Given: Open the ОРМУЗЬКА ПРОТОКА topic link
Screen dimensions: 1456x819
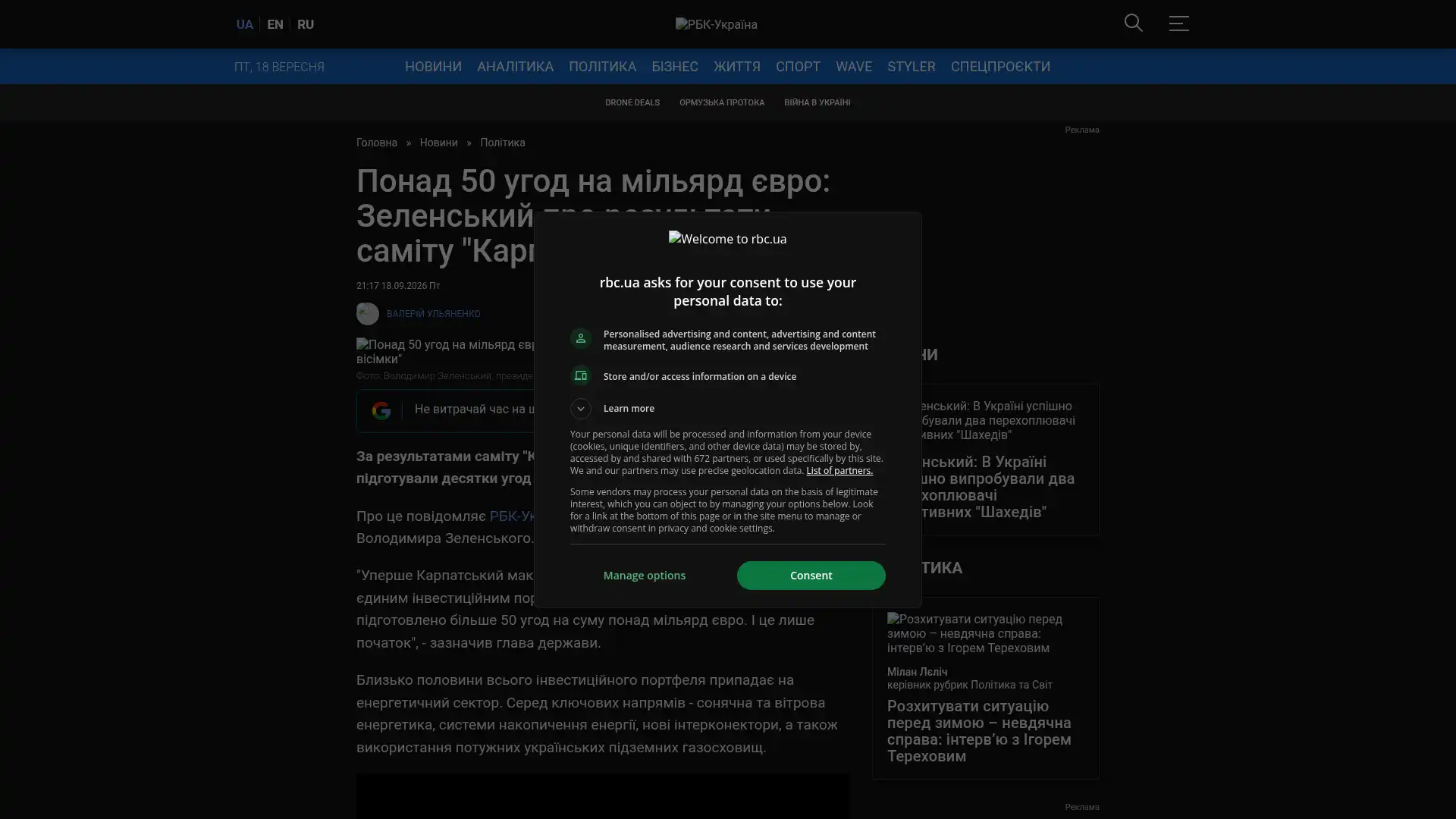Looking at the screenshot, I should click(x=722, y=102).
